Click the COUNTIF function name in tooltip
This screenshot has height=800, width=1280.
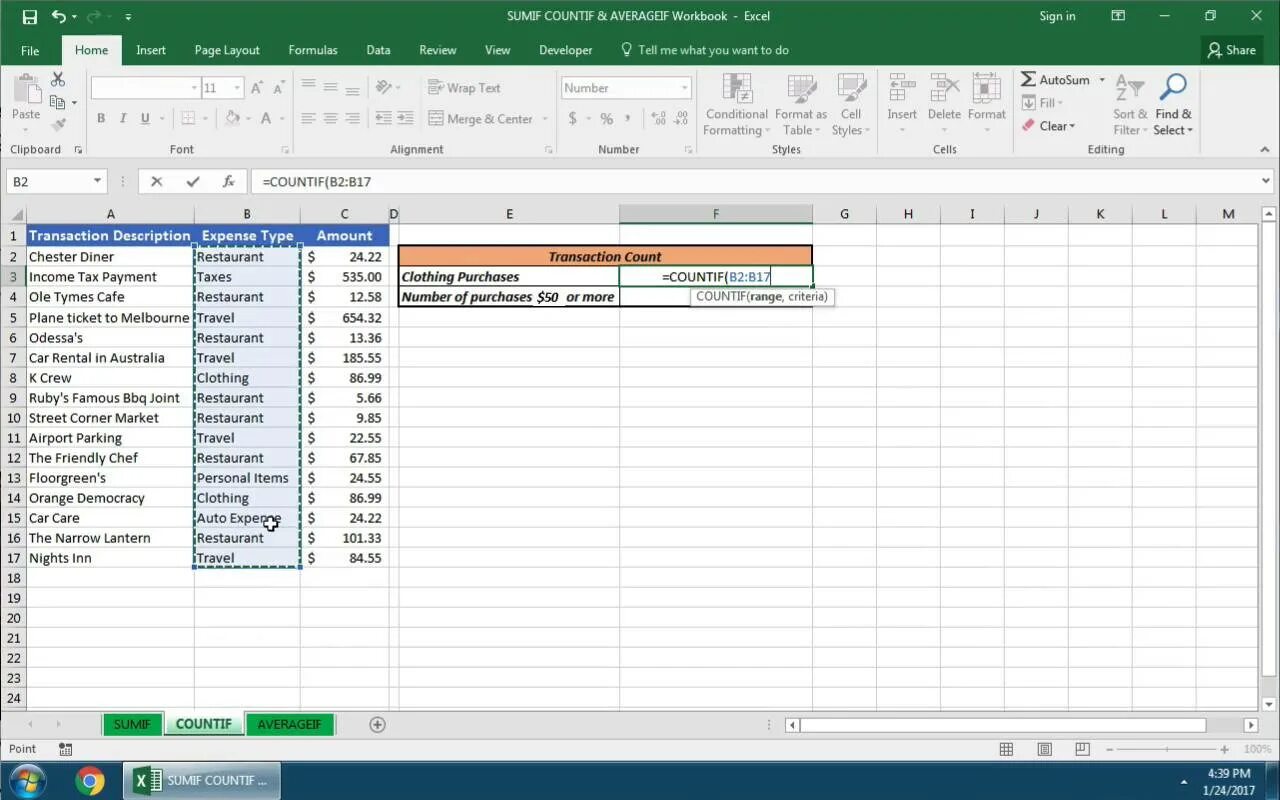pyautogui.click(x=721, y=297)
